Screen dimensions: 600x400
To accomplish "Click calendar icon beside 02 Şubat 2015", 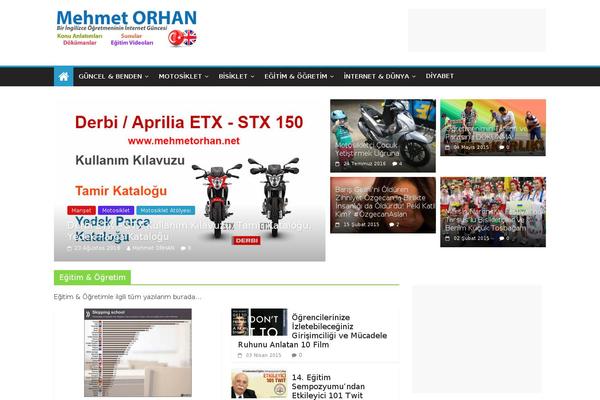I will point(447,238).
